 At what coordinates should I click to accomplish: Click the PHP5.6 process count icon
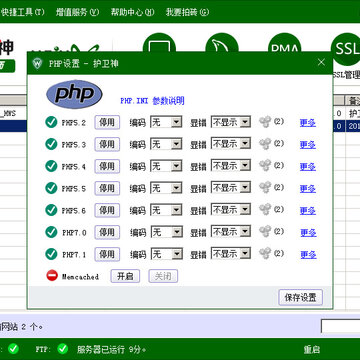pyautogui.click(x=265, y=210)
